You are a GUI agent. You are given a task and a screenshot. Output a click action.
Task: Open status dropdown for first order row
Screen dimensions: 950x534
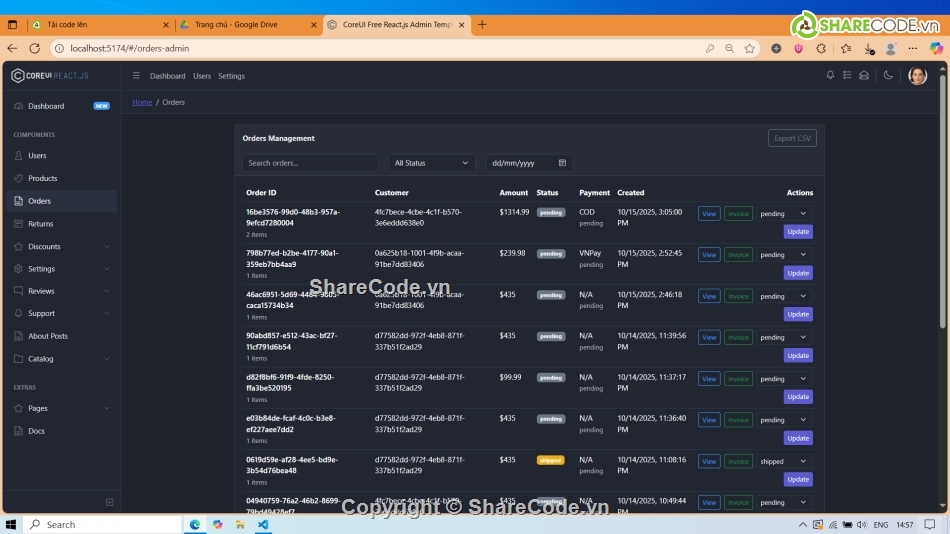784,213
